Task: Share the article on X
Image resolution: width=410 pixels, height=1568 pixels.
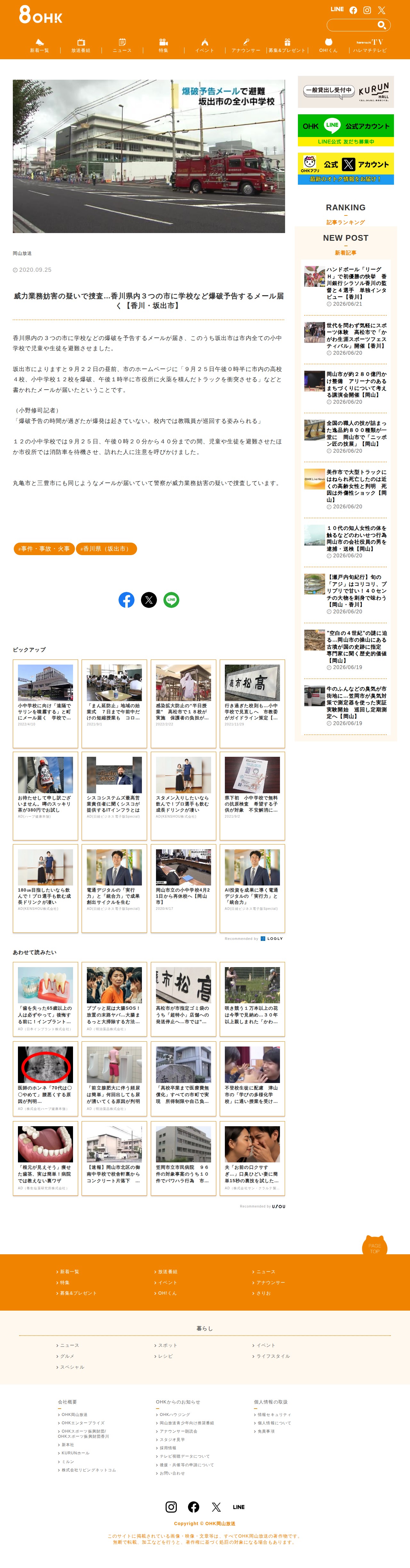Action: tap(149, 600)
